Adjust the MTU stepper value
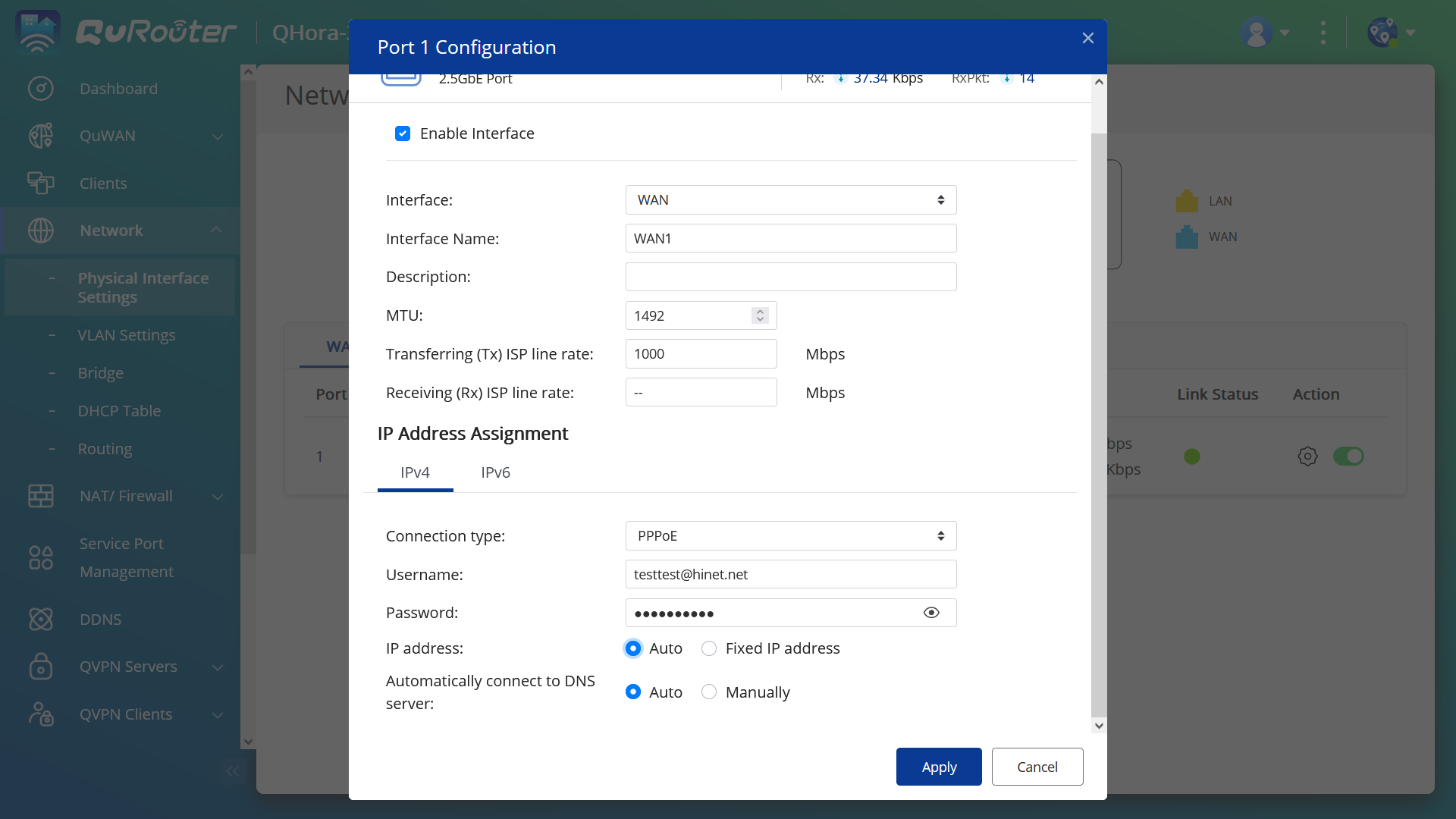 (x=761, y=315)
